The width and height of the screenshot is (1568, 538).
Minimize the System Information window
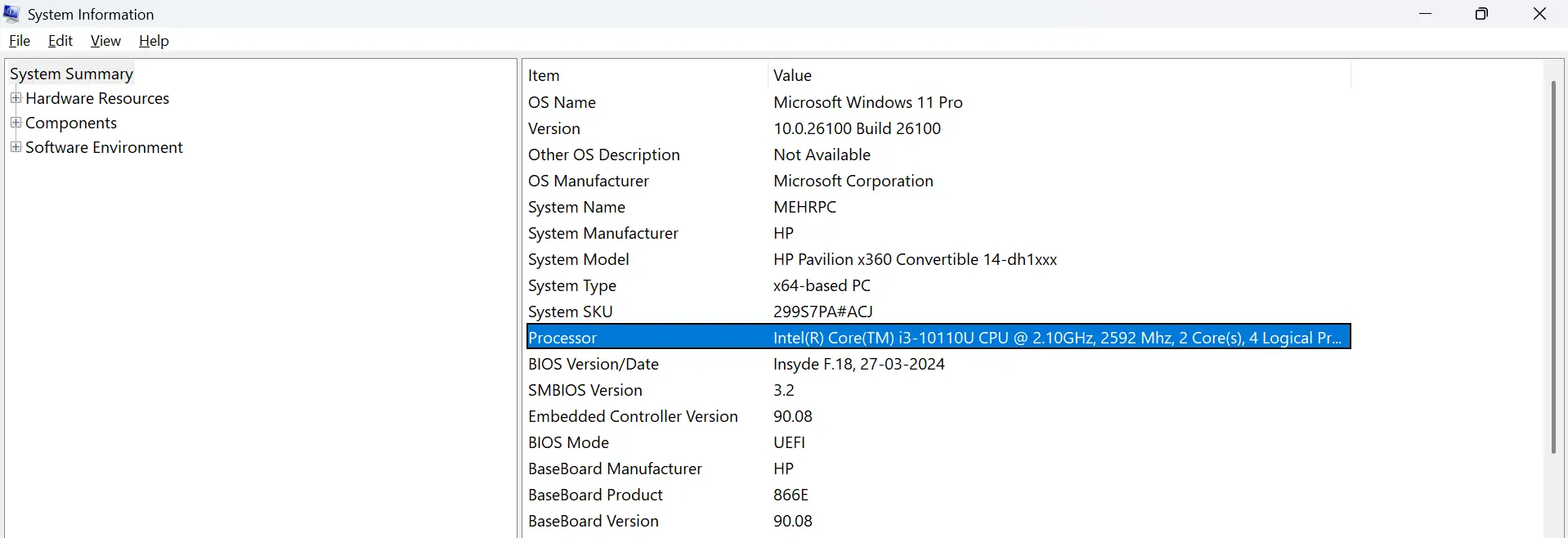click(1426, 14)
